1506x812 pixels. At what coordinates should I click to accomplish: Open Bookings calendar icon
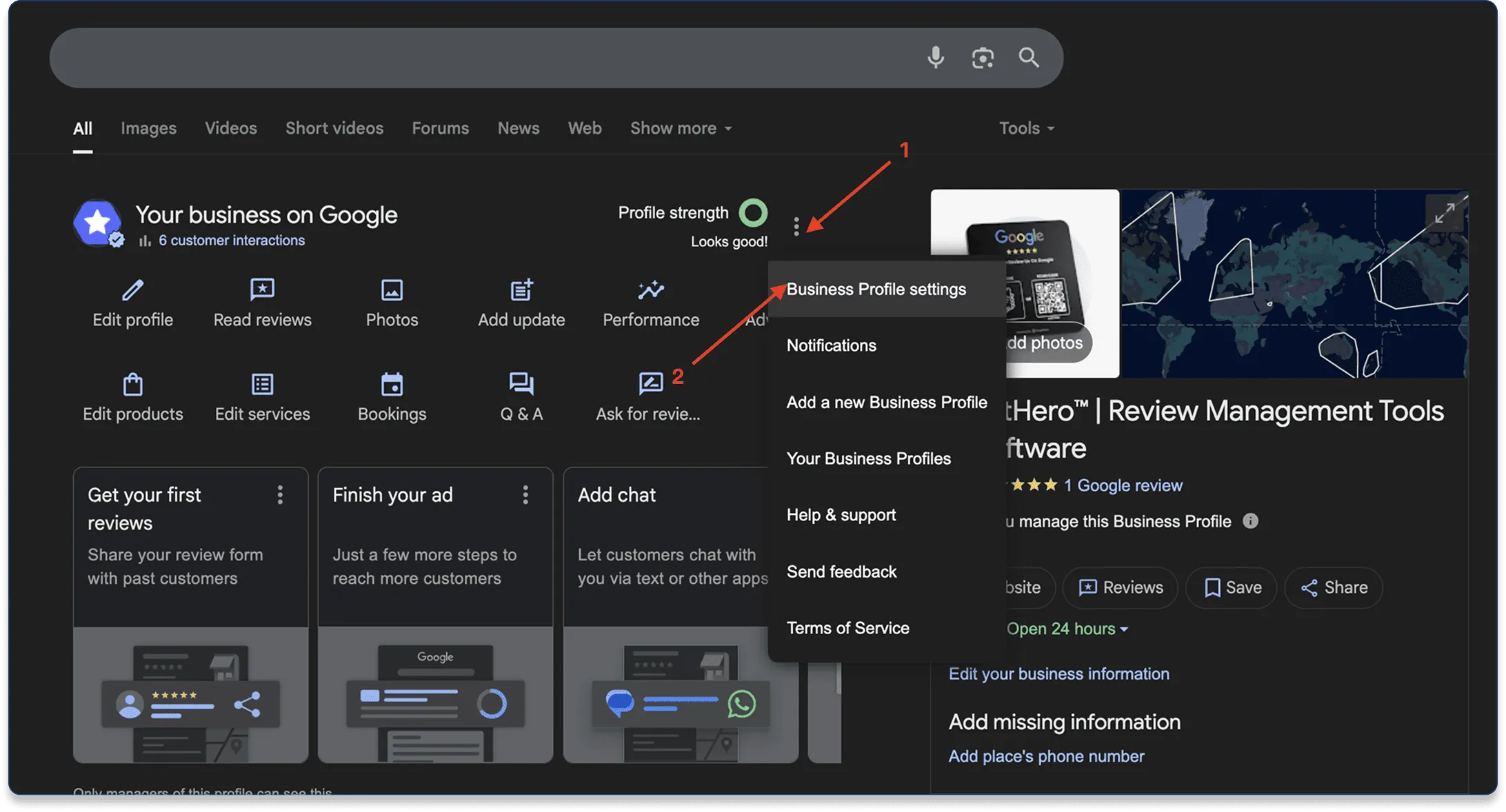392,385
